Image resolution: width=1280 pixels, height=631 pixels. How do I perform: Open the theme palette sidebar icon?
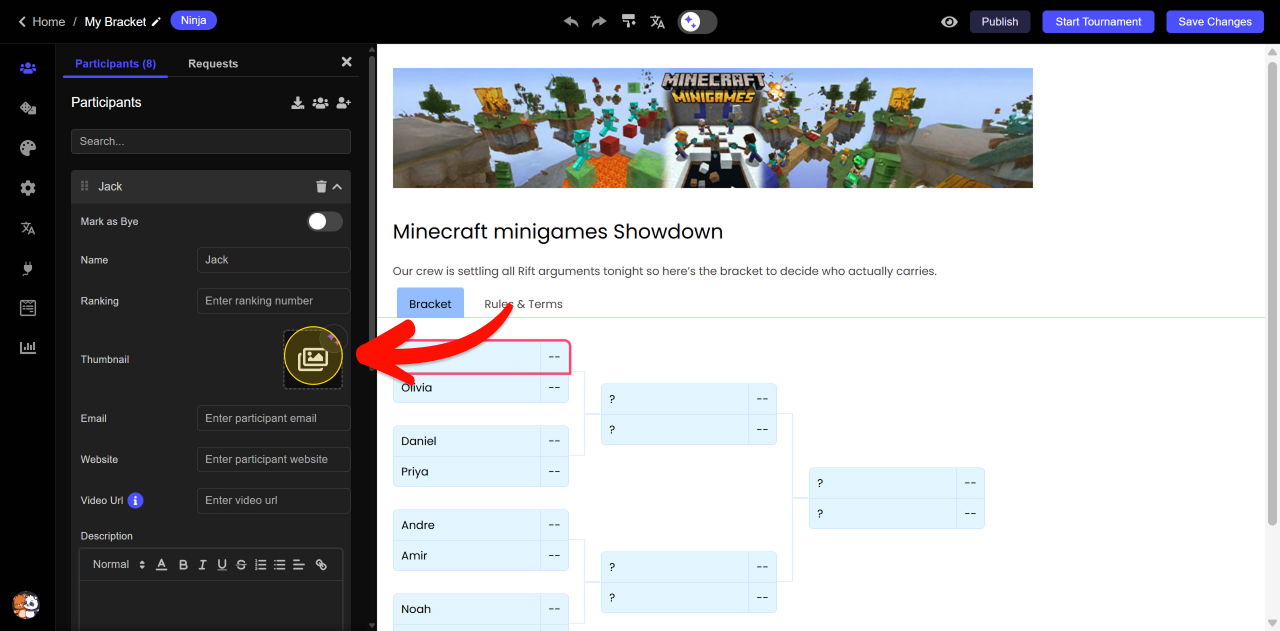28,148
